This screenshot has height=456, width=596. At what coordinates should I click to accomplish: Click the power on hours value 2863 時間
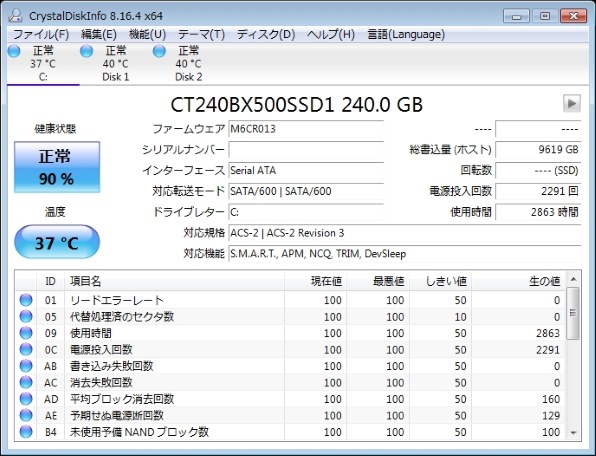[x=539, y=212]
